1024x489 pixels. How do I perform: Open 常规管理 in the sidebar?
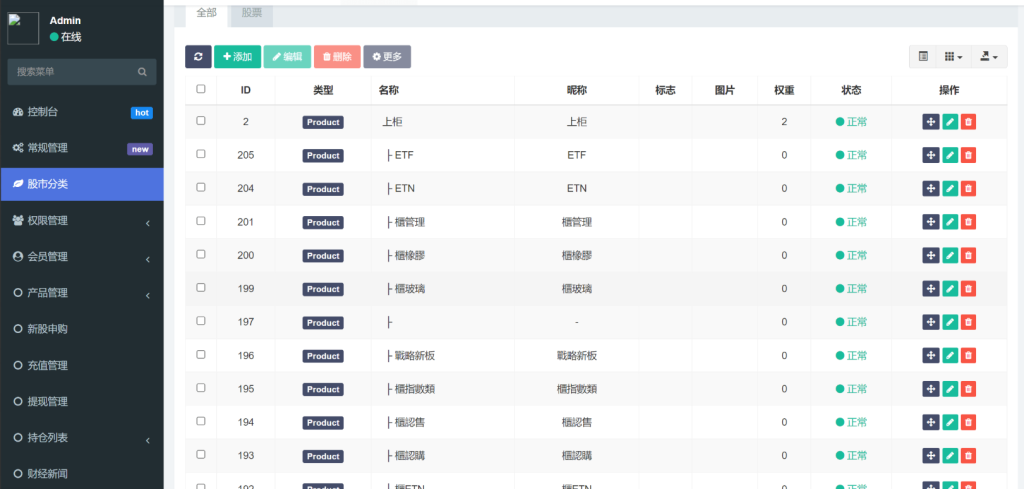[82, 148]
